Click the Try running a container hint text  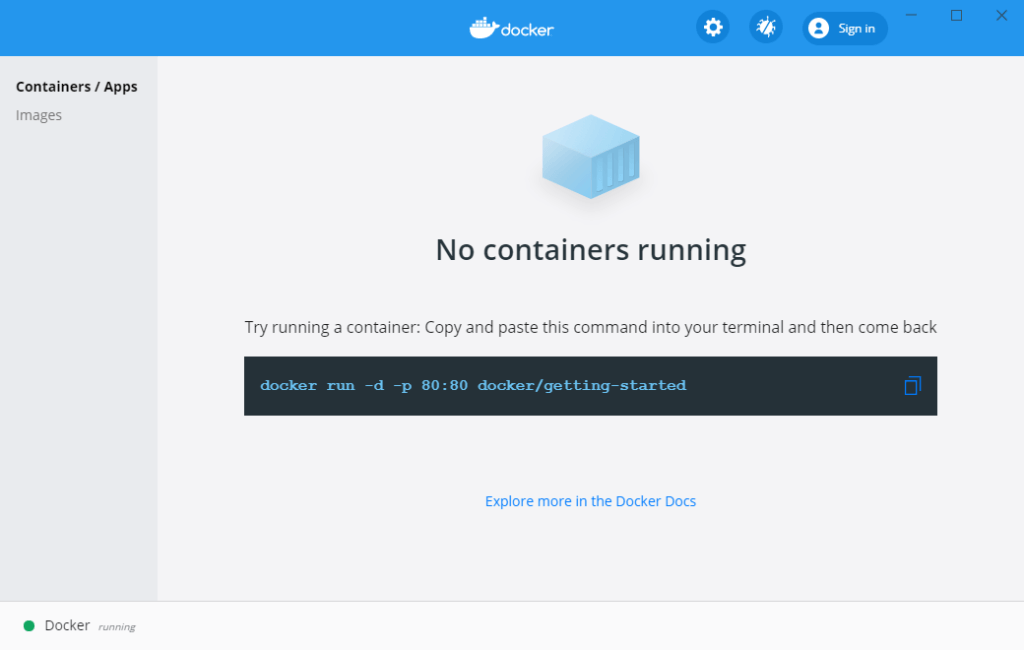(x=590, y=326)
